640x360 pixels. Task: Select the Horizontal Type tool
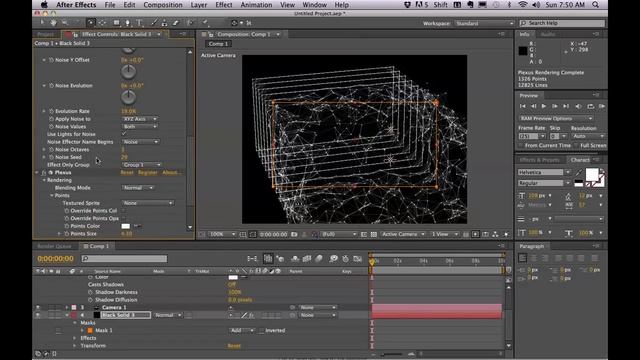point(139,23)
